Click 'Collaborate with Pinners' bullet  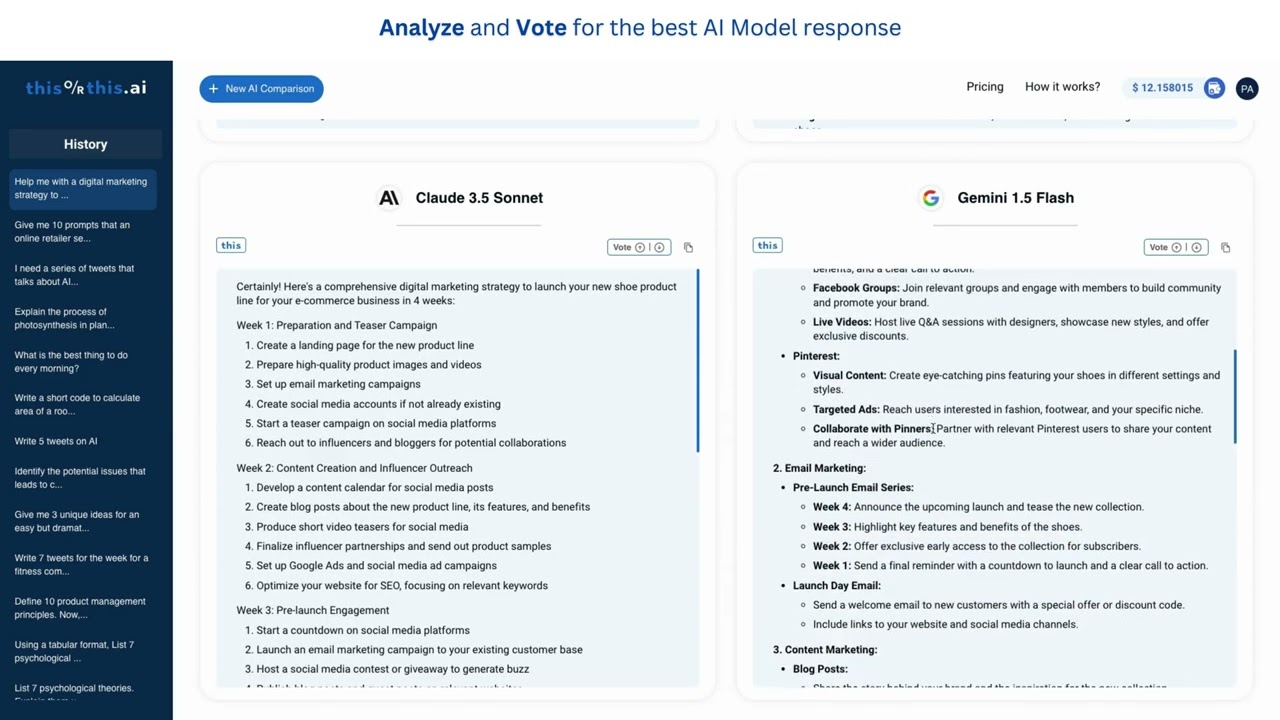coord(873,429)
